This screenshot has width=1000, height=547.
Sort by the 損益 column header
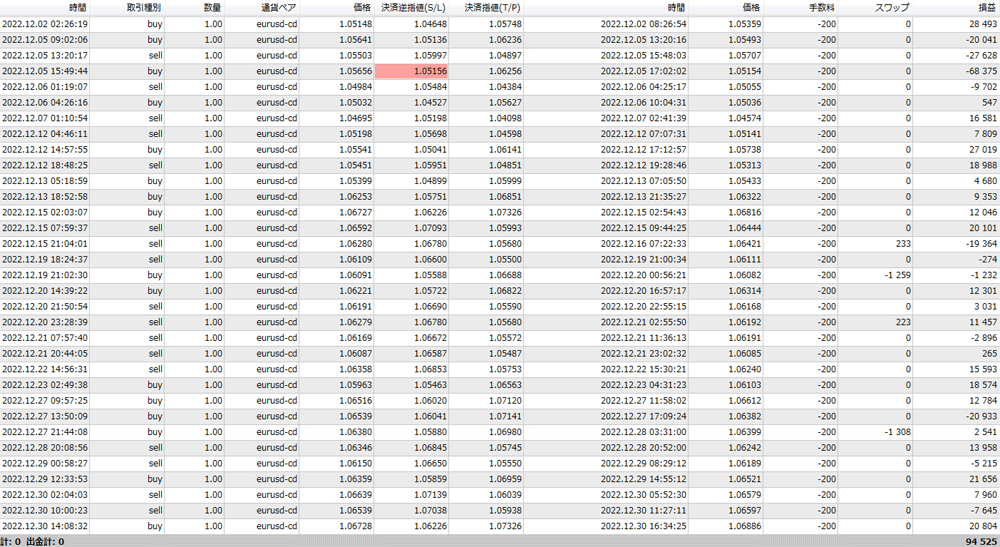point(987,8)
